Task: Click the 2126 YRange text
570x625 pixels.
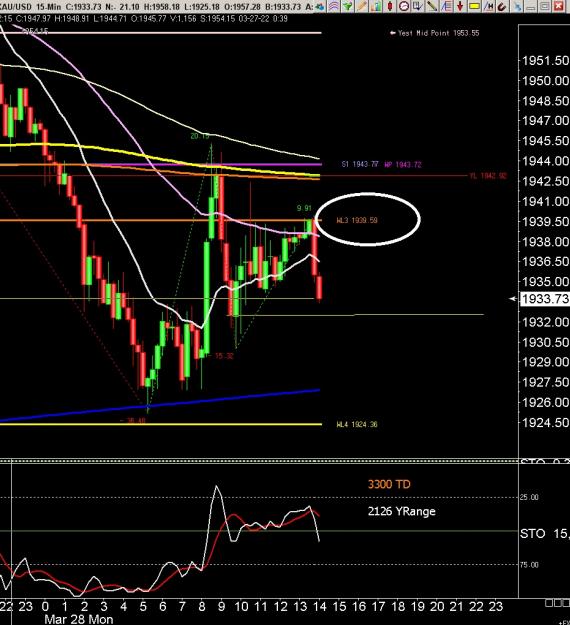Action: tap(401, 511)
